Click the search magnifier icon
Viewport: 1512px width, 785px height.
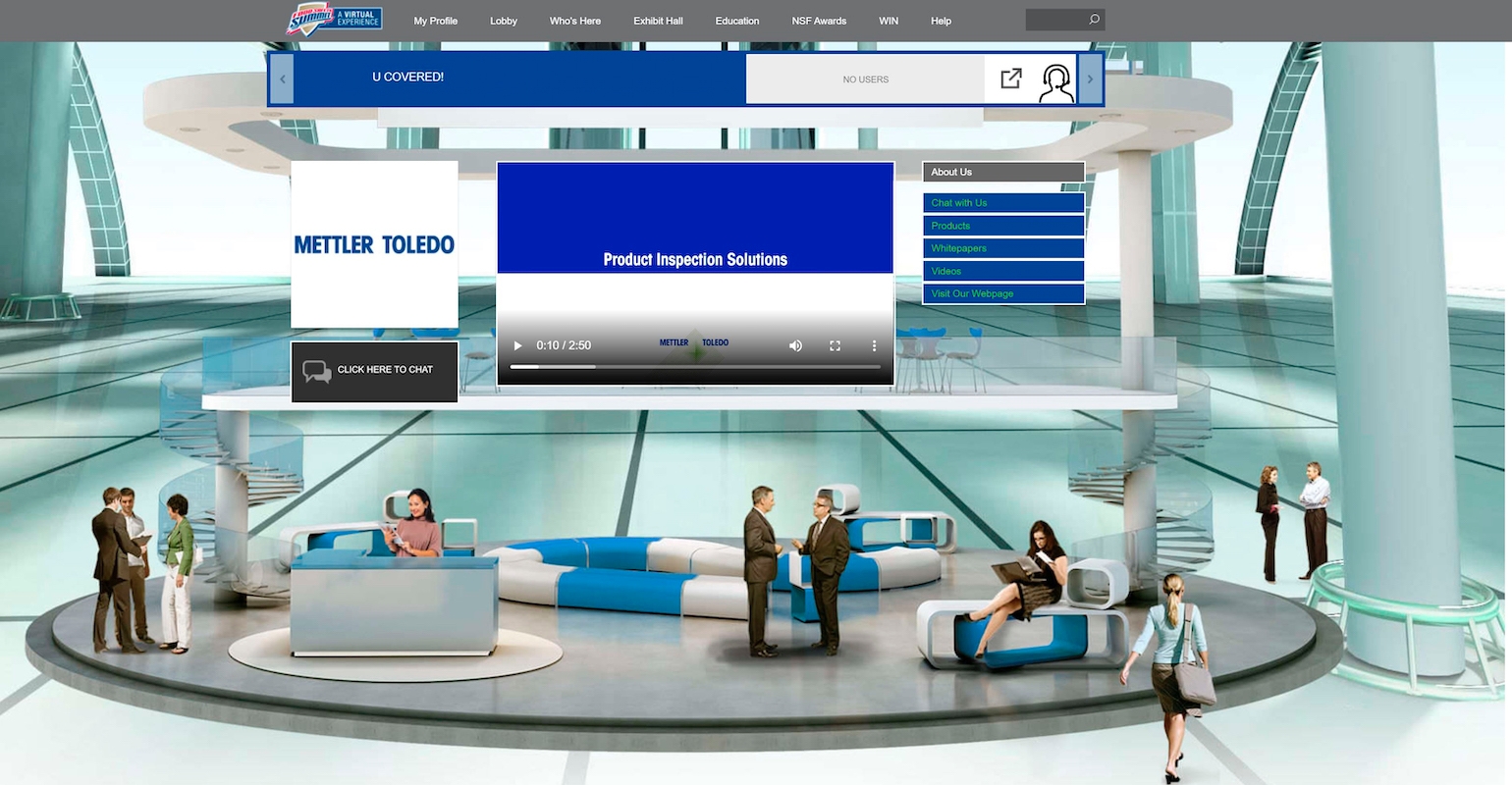coord(1094,20)
